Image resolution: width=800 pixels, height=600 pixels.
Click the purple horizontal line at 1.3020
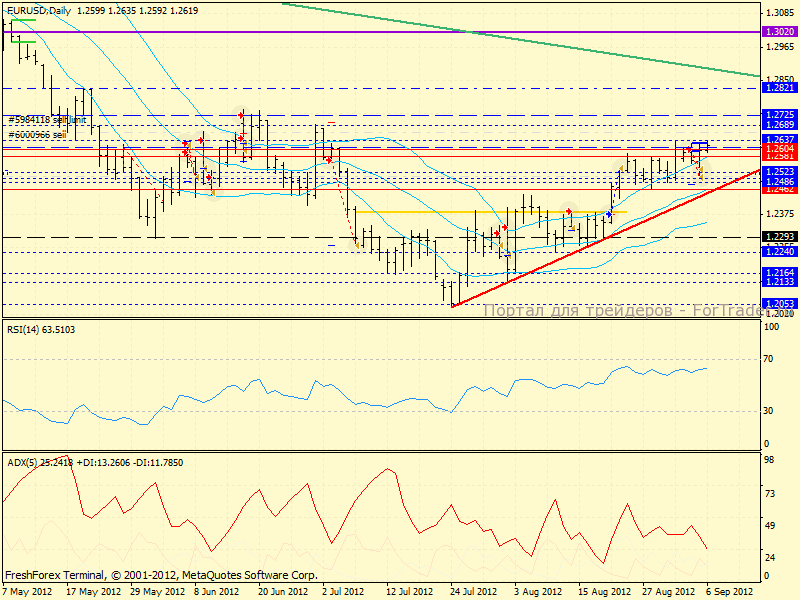[300, 32]
